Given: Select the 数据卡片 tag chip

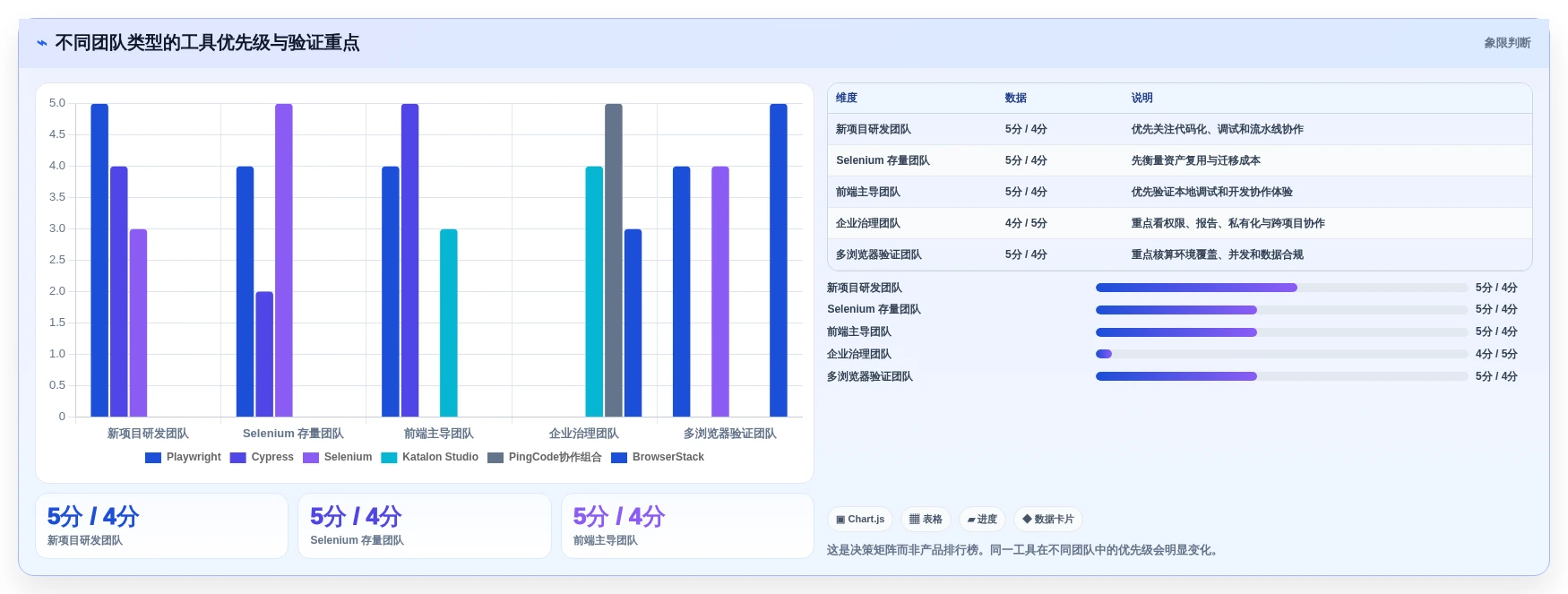Looking at the screenshot, I should coord(1048,519).
